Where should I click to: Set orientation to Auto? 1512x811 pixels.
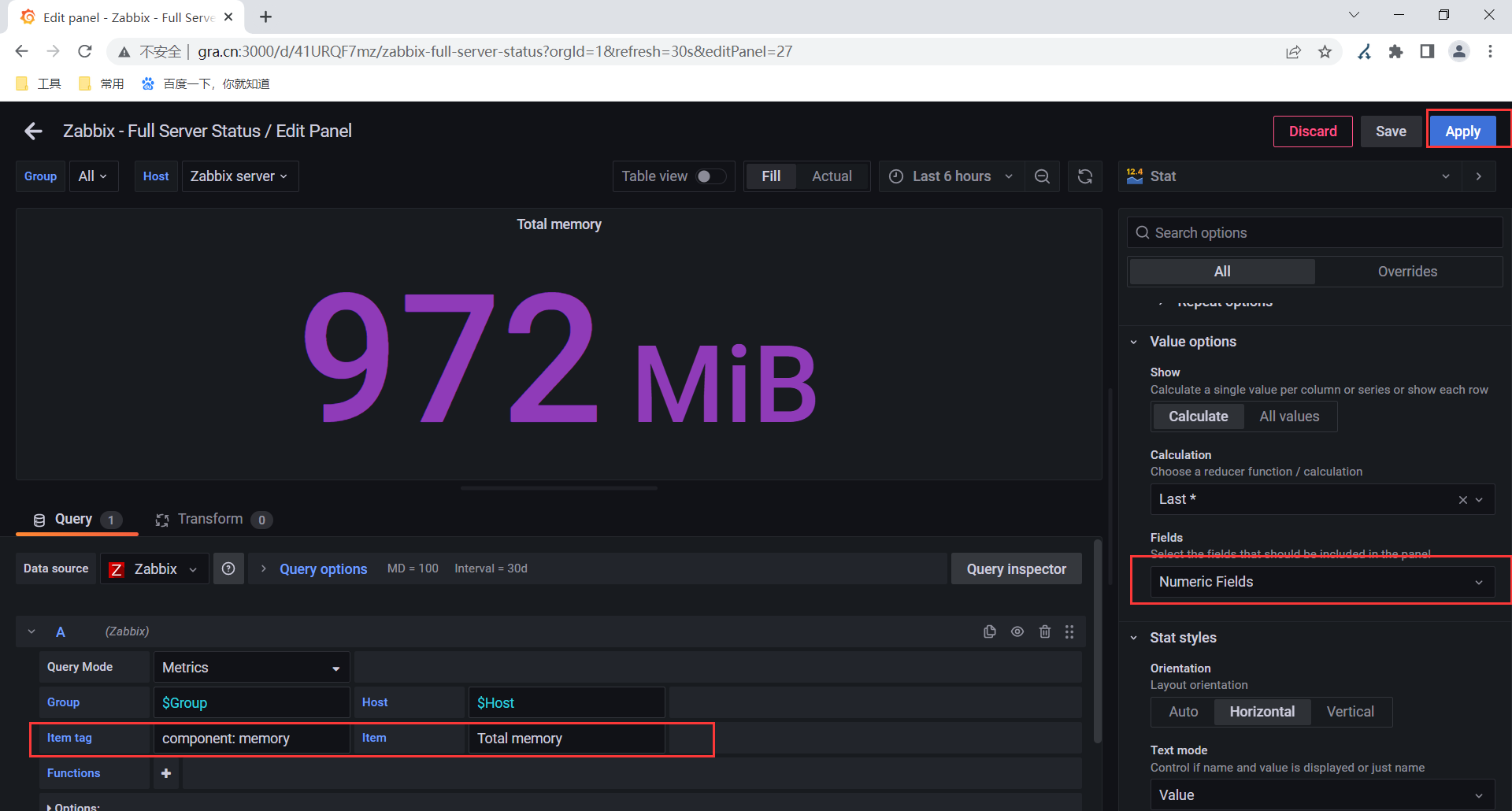tap(1183, 712)
